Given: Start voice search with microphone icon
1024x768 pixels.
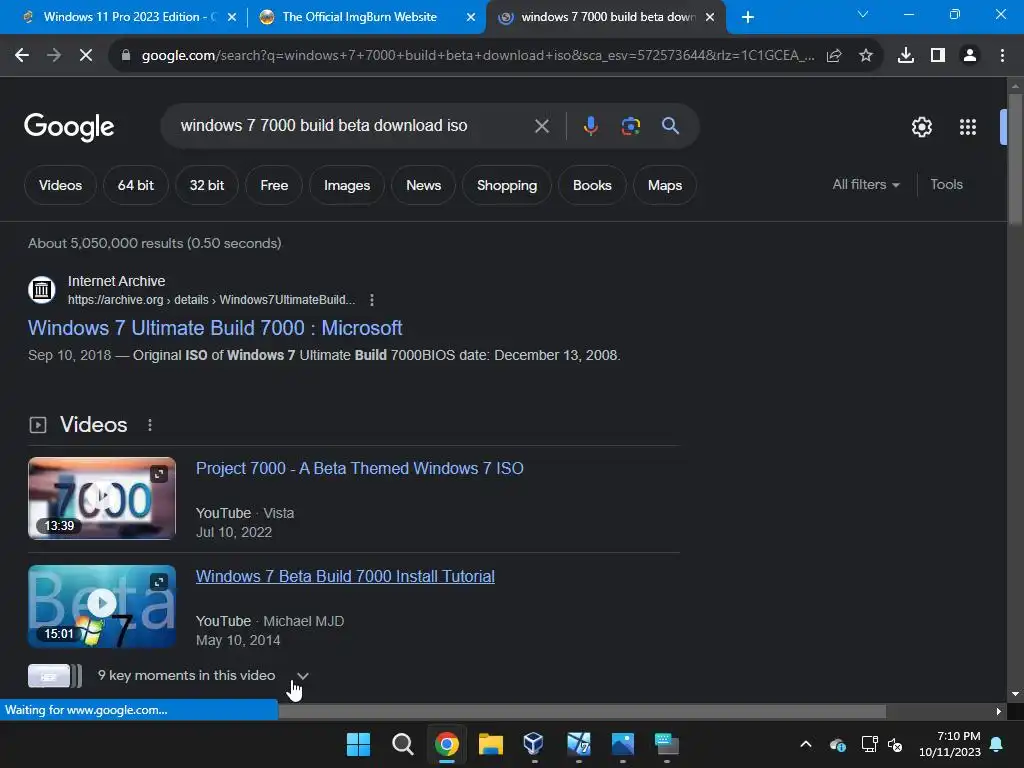Looking at the screenshot, I should [x=590, y=126].
